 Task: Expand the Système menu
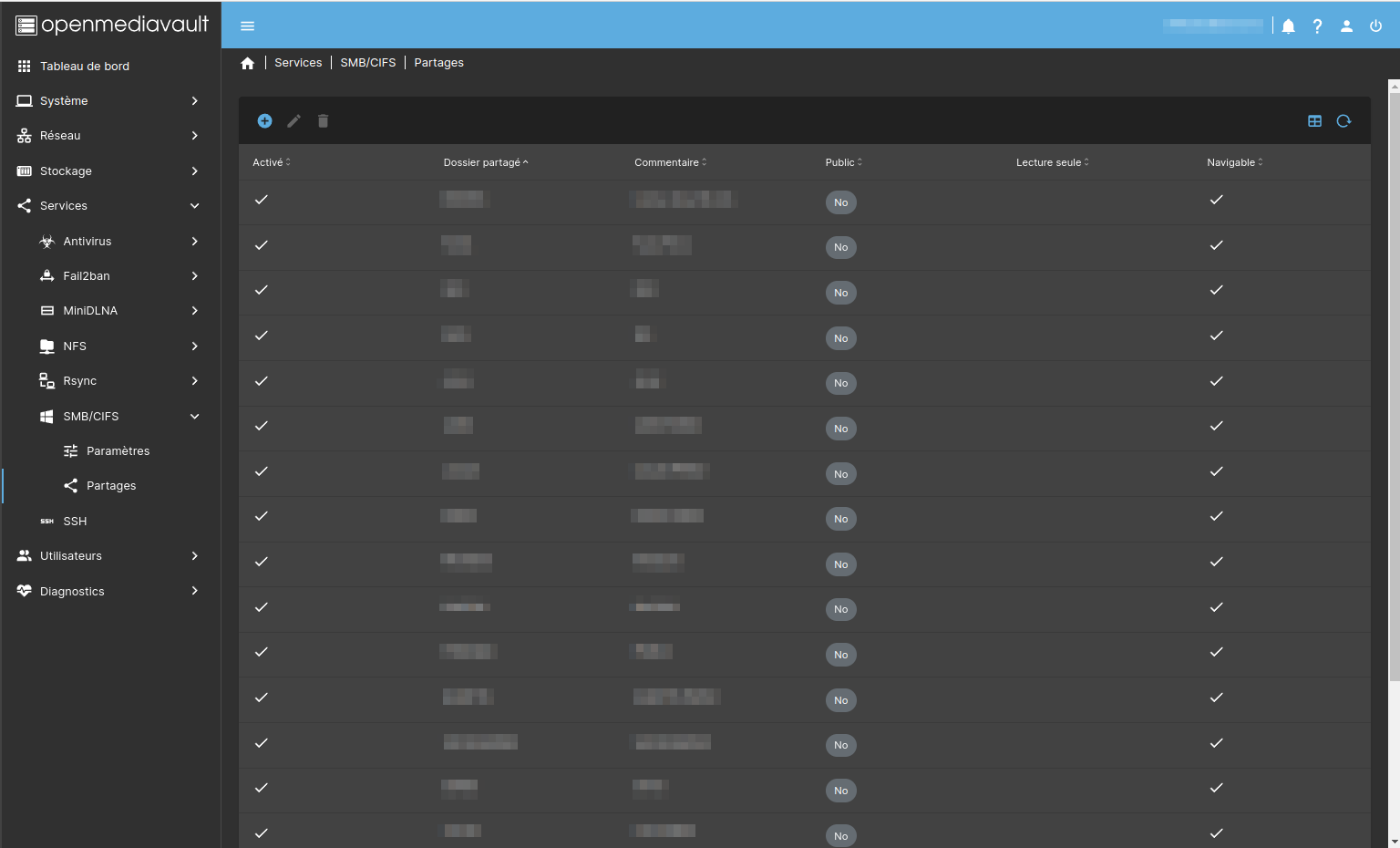point(109,101)
